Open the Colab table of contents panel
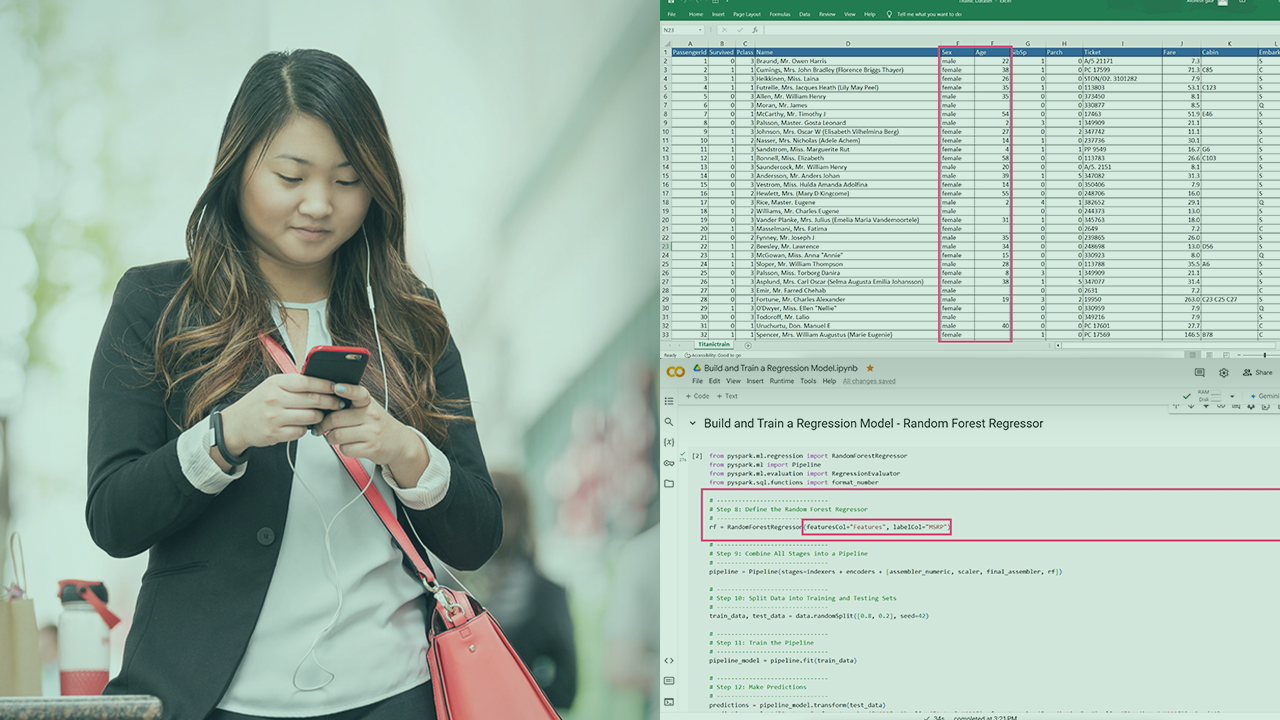Viewport: 1280px width, 720px height. (x=669, y=401)
